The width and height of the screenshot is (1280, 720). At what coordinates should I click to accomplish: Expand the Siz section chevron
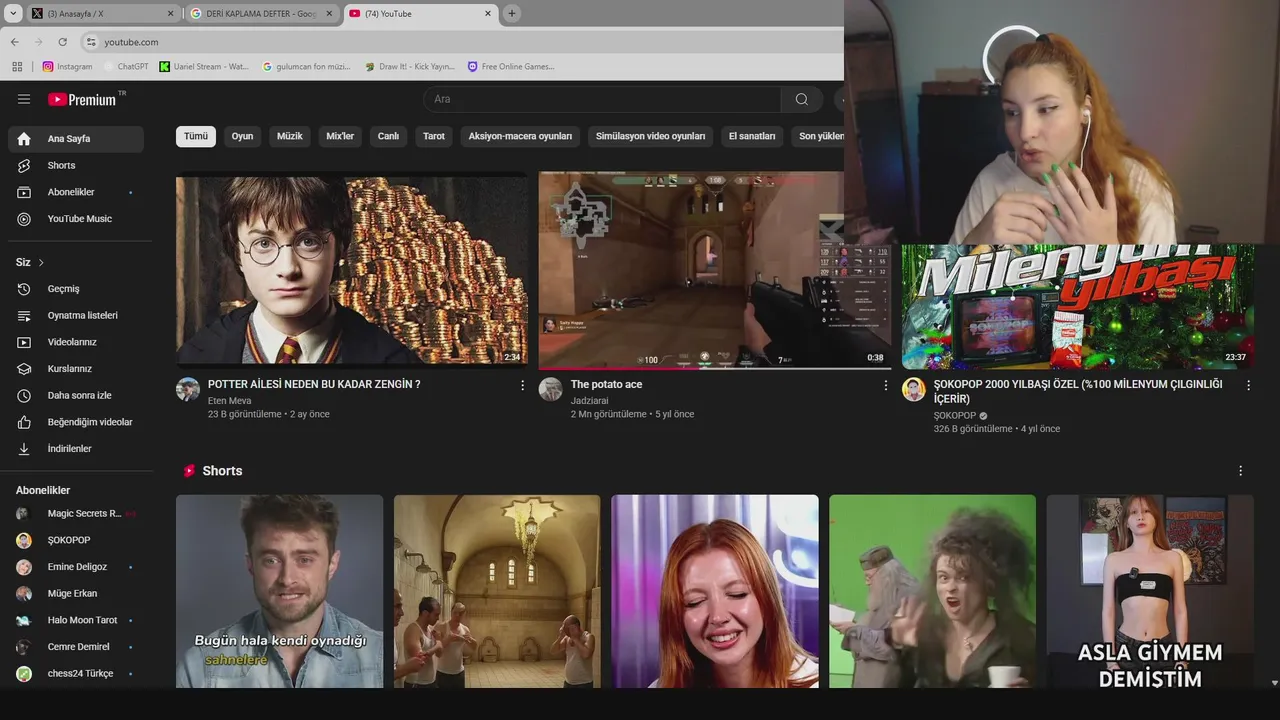41,263
